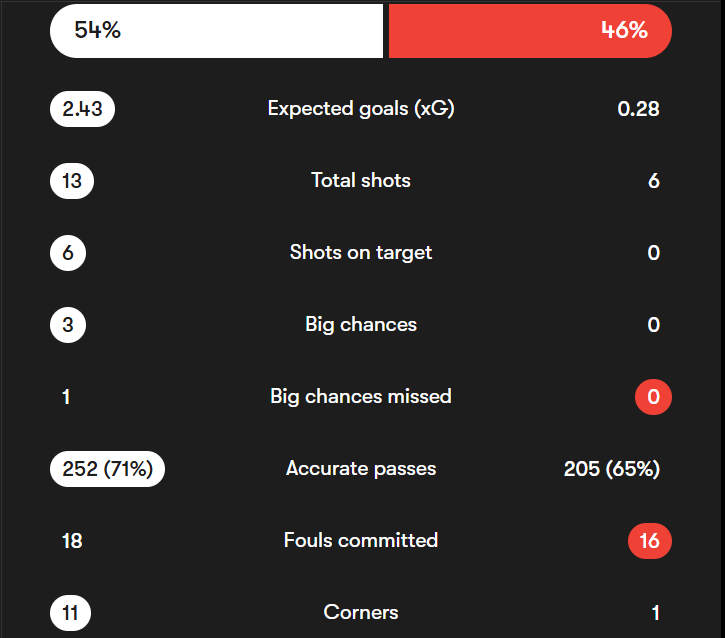Screen dimensions: 725x638
Task: Click the 2.43 expected goals badge
Action: coord(82,109)
